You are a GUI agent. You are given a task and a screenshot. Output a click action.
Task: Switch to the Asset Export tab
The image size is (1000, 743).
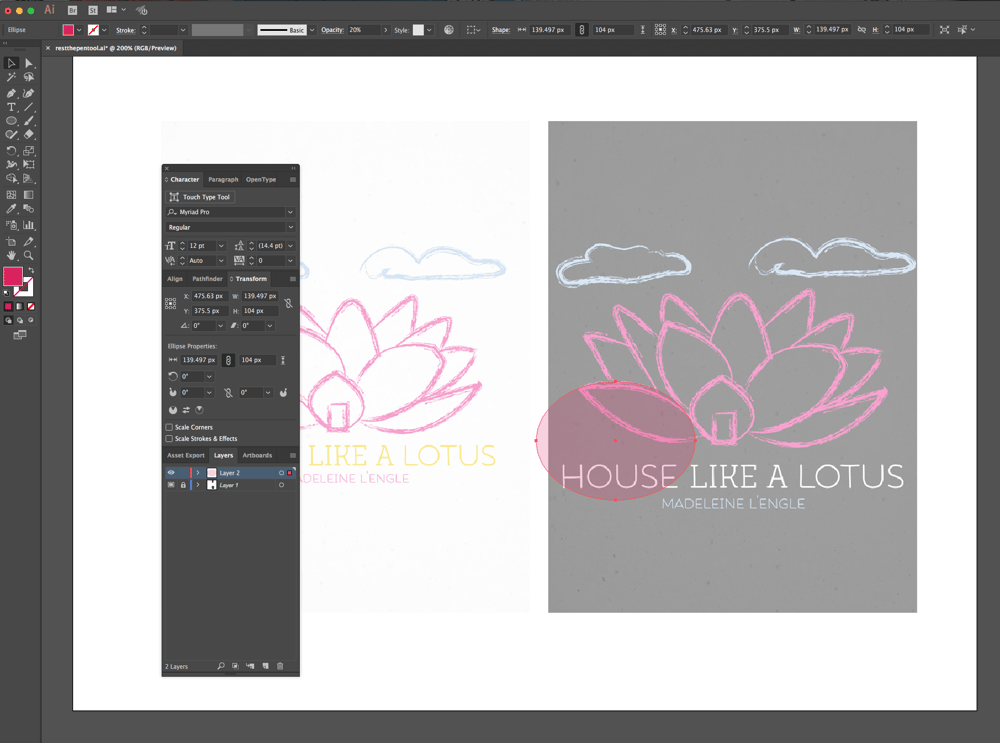coord(186,455)
